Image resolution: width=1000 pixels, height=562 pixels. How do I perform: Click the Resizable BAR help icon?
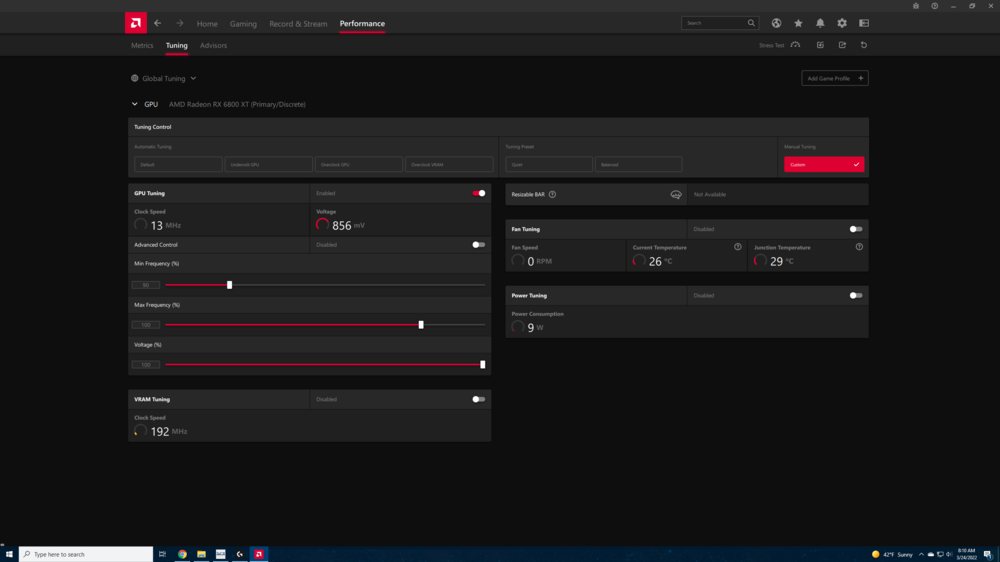point(552,195)
